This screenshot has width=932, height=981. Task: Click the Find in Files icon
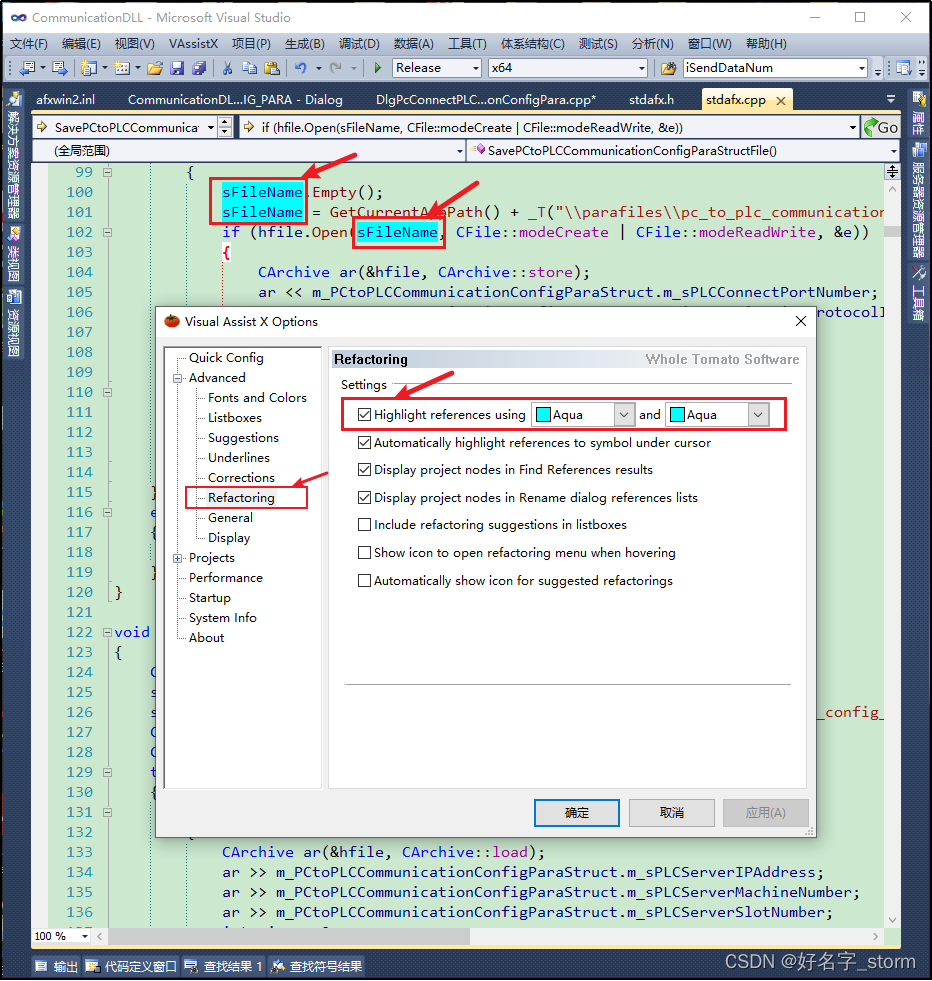pyautogui.click(x=669, y=68)
